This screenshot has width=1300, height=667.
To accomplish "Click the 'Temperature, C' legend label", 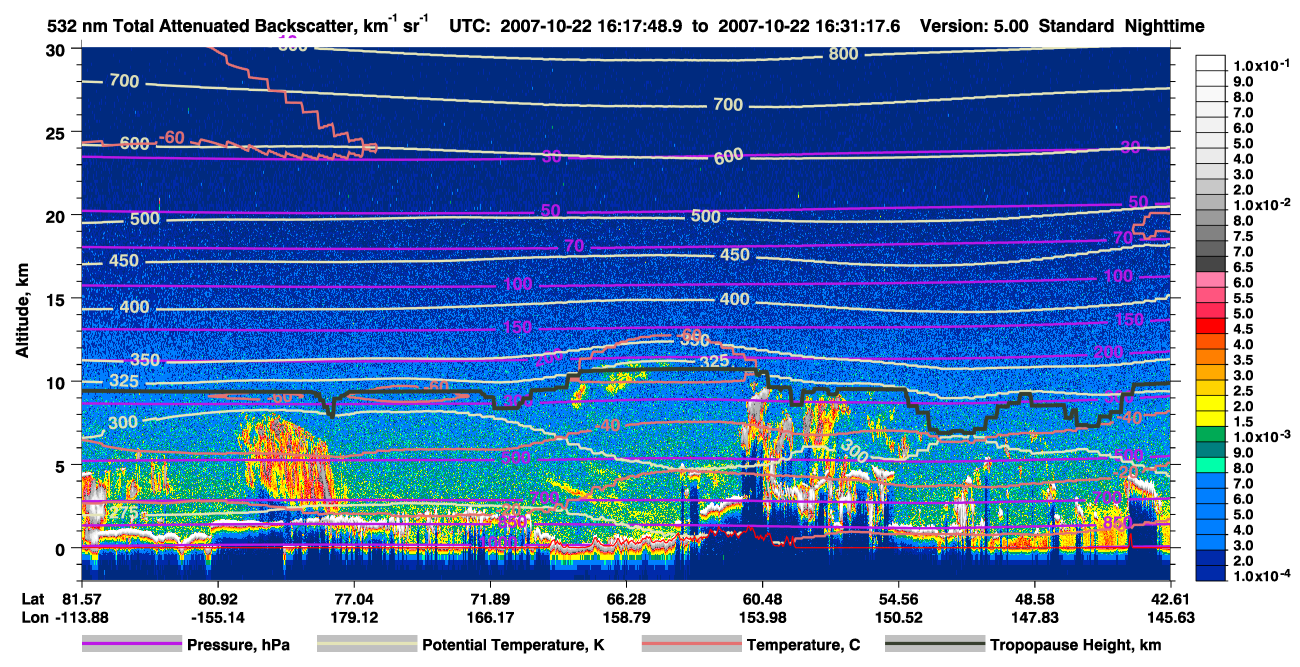I will tap(803, 645).
